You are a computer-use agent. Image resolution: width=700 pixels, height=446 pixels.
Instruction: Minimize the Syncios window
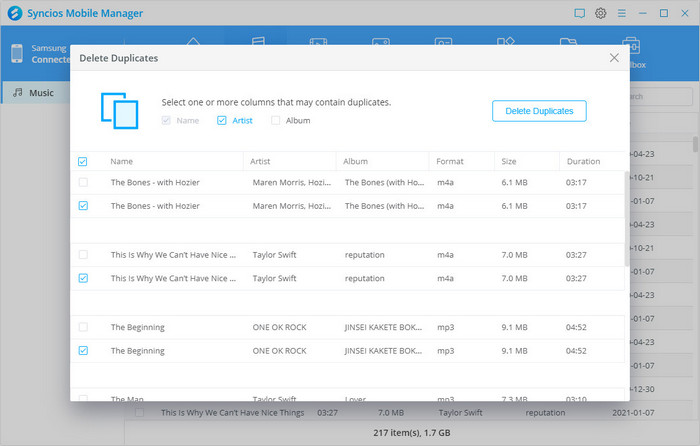coord(642,13)
